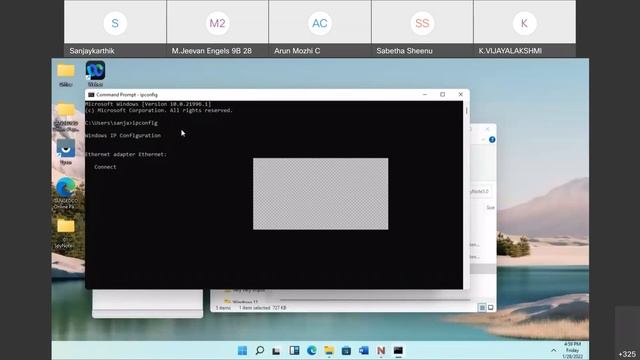Select the bottom desktop folder icon
The height and width of the screenshot is (360, 640).
click(65, 233)
